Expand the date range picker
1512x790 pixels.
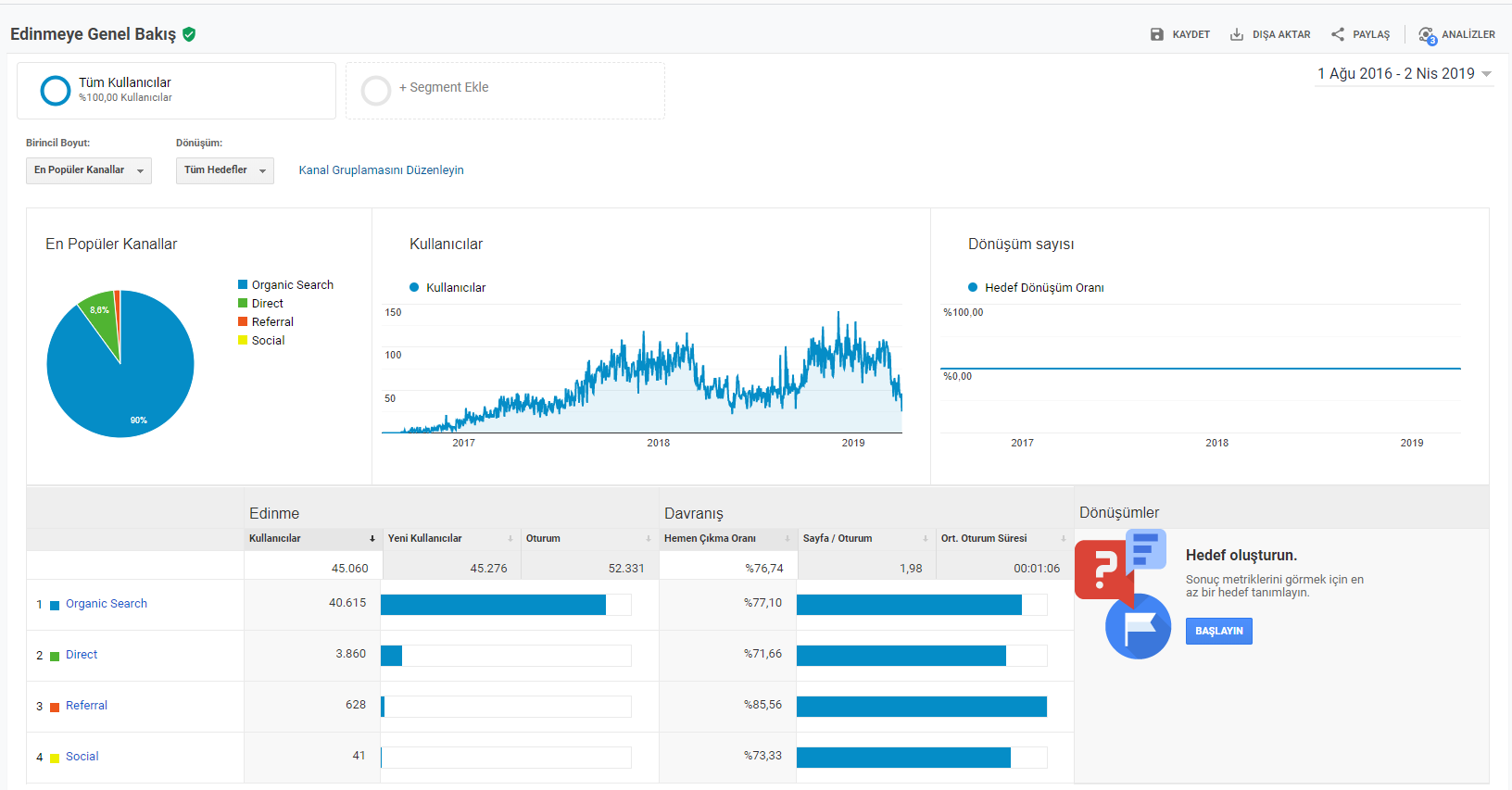pyautogui.click(x=1405, y=74)
